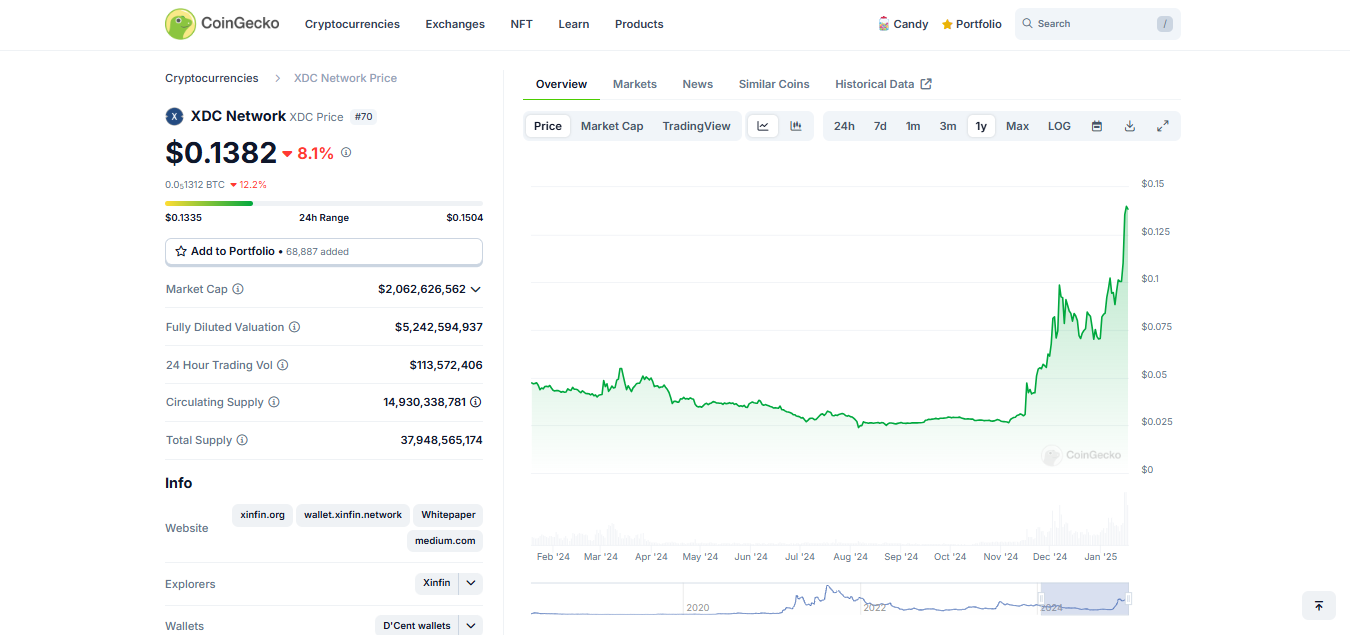
Task: Click the CoinGecko logo
Action: (222, 23)
